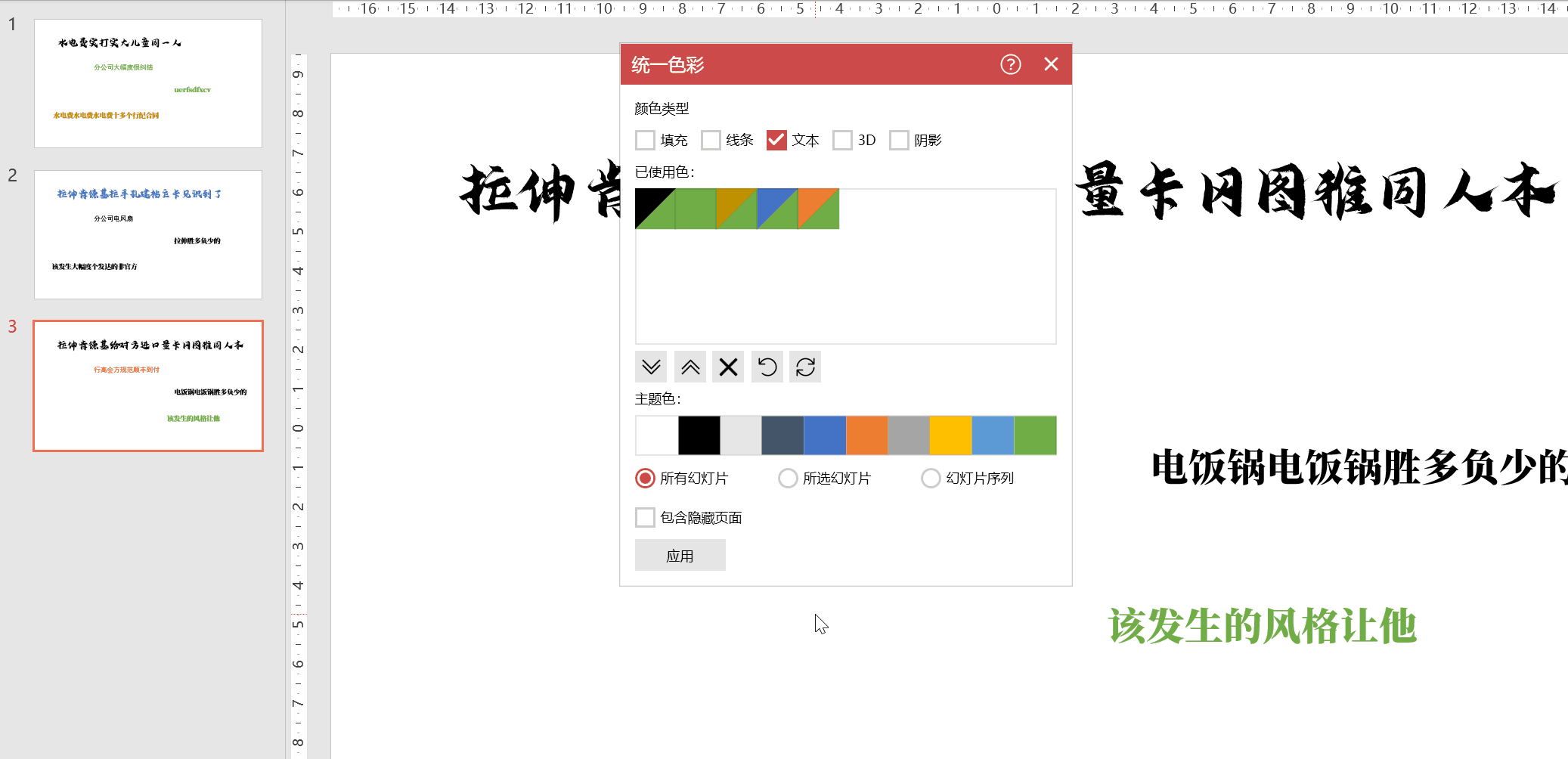Pick the blue theme color
Screen dimensions: 1568x759
(x=826, y=435)
